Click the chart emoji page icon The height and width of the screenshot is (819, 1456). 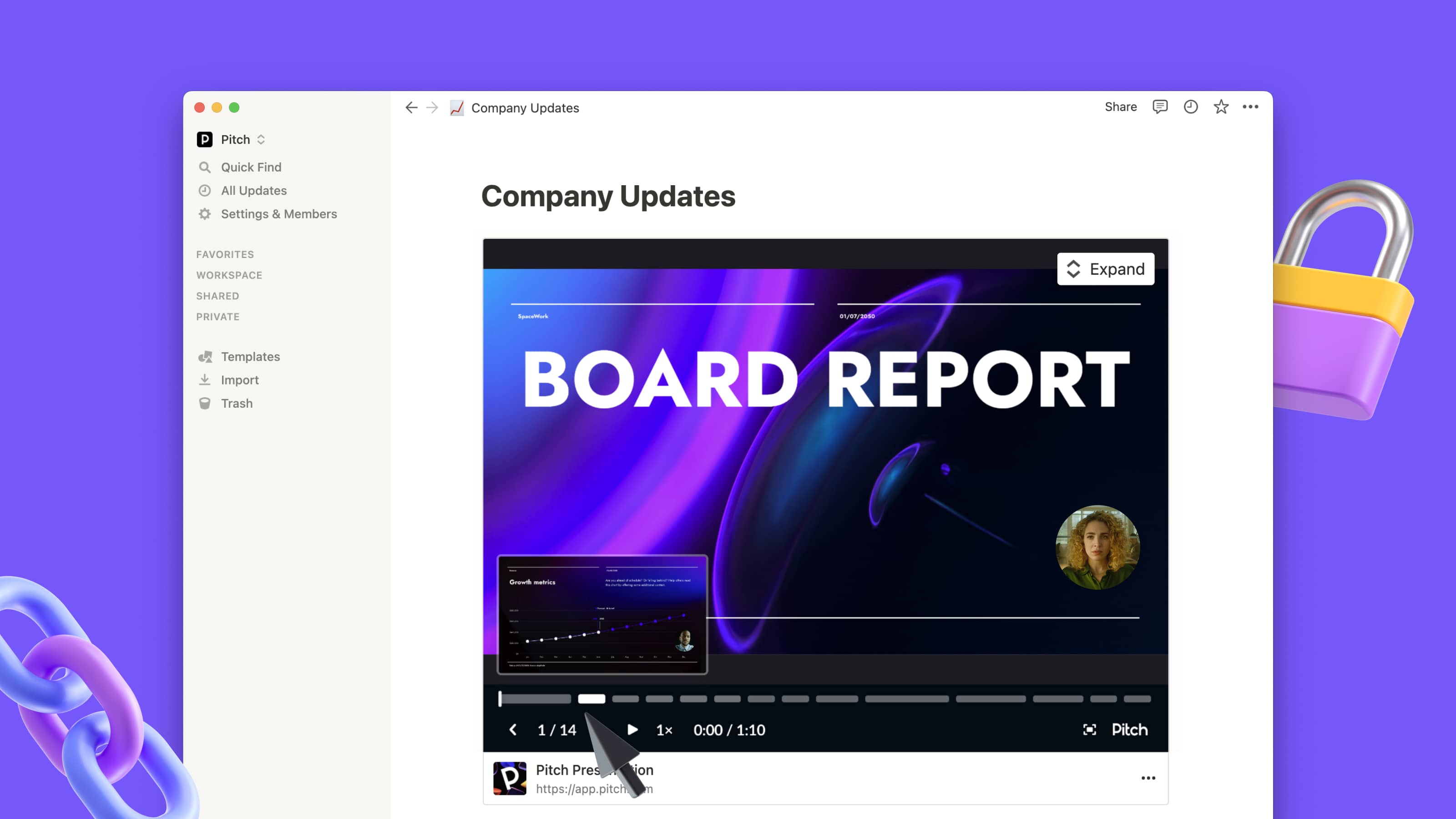pos(457,107)
